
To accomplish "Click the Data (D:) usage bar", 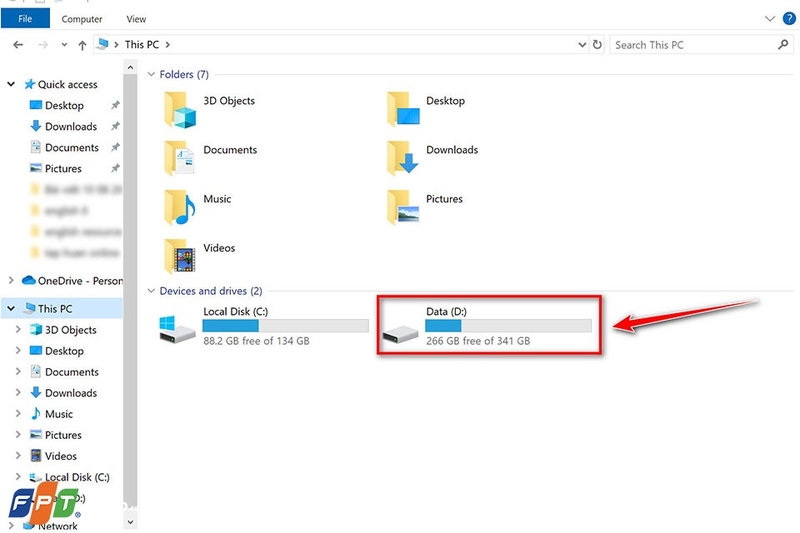I will point(509,326).
